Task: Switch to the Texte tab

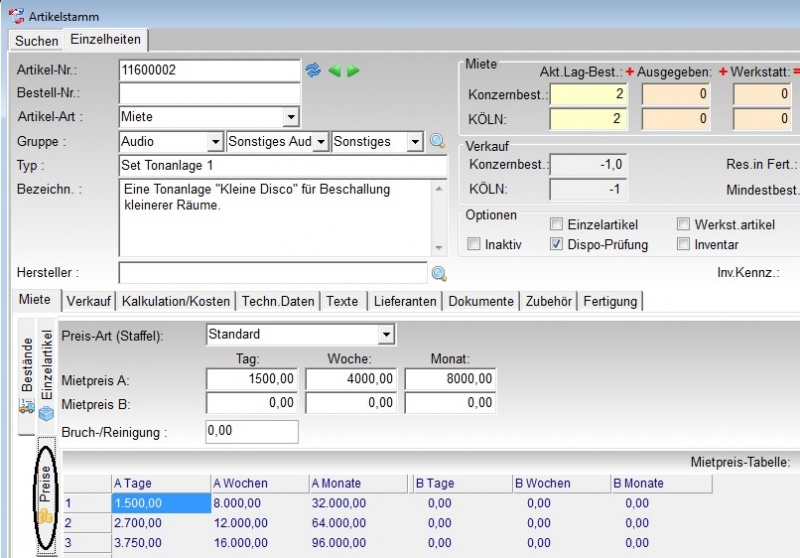Action: point(342,301)
